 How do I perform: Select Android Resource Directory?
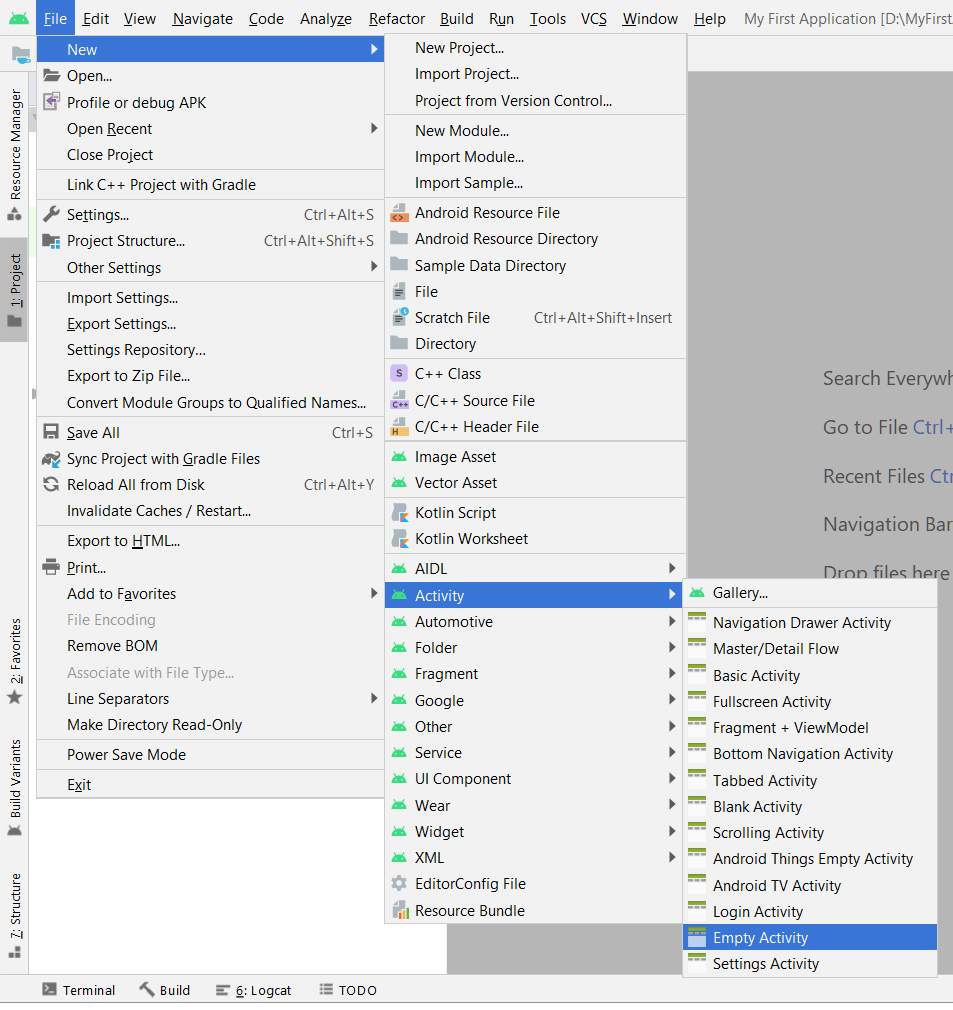pos(535,238)
